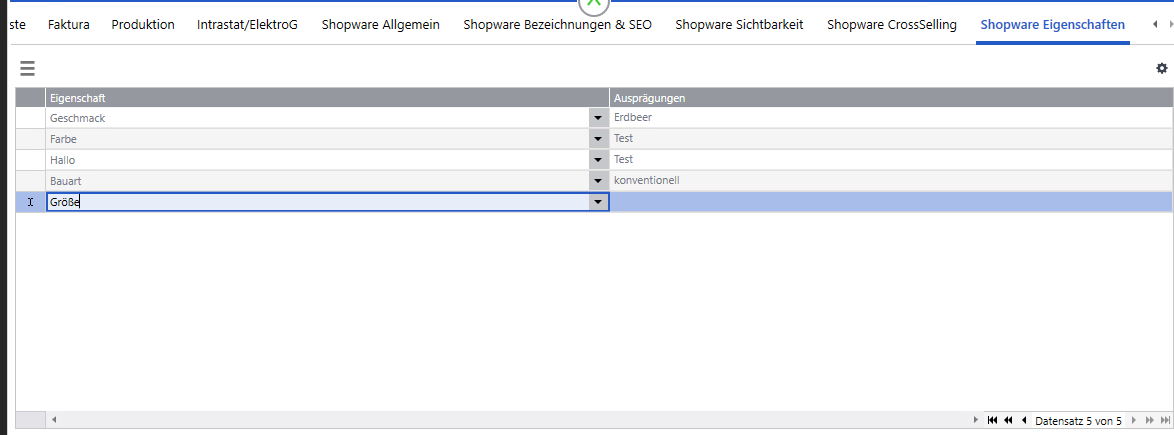
Task: Click the horizontal scrollbar left arrow
Action: tap(53, 421)
